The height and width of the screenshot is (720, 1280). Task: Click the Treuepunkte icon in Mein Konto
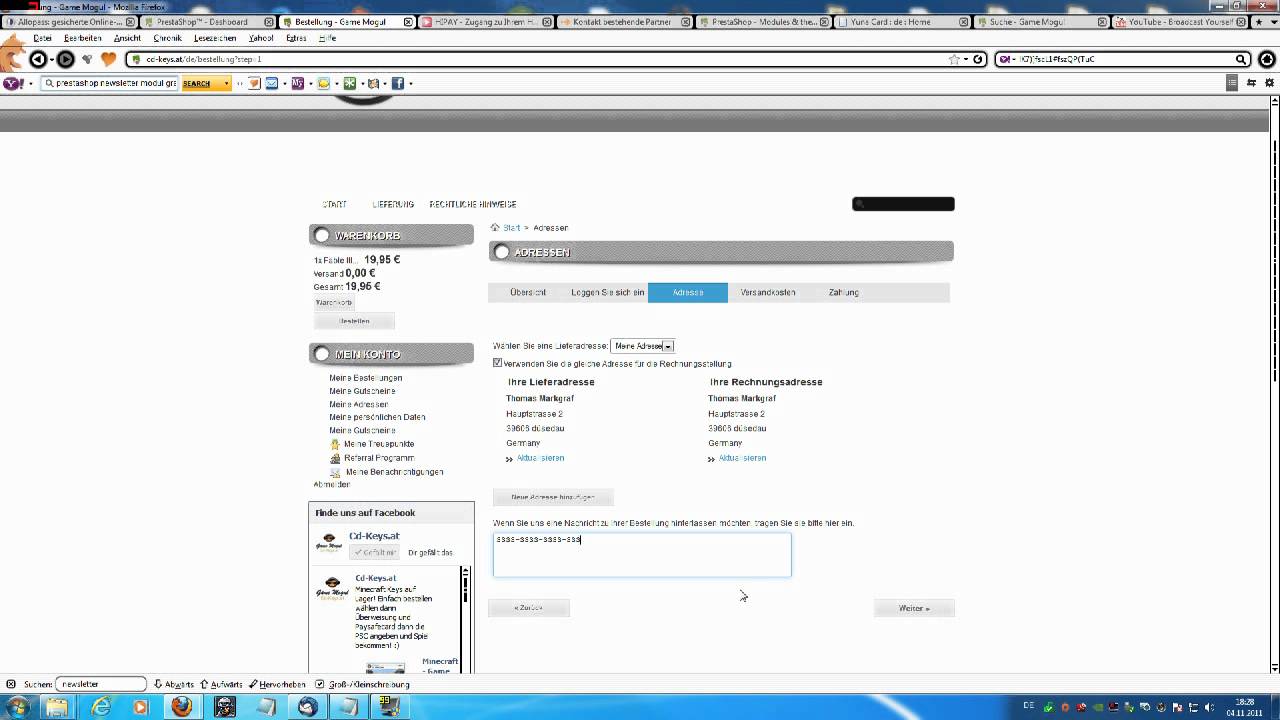coord(335,444)
